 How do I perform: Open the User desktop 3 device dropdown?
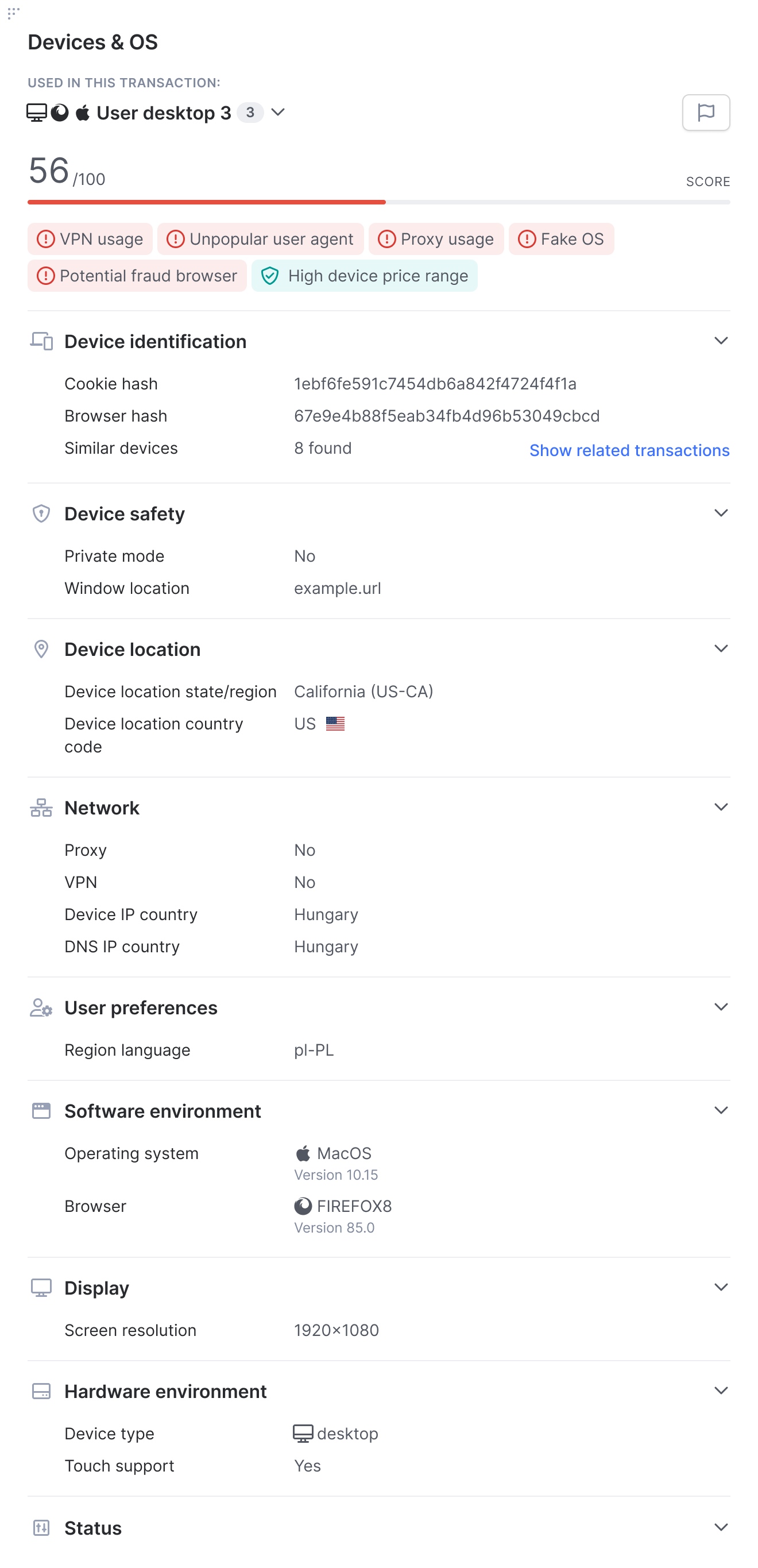278,112
